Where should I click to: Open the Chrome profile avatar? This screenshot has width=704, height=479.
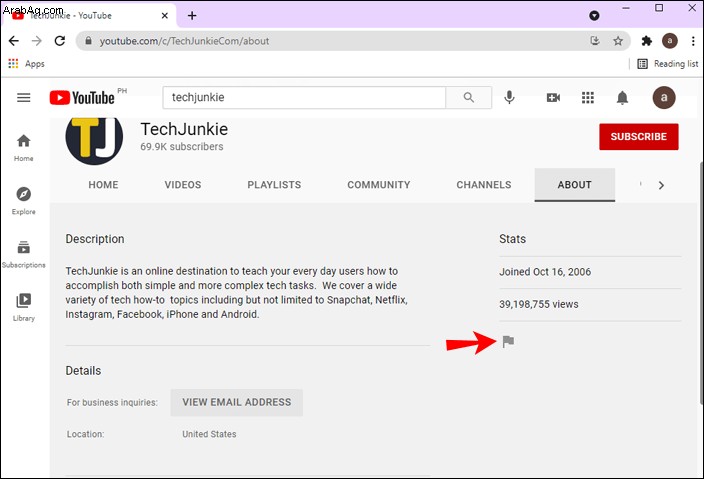669,41
